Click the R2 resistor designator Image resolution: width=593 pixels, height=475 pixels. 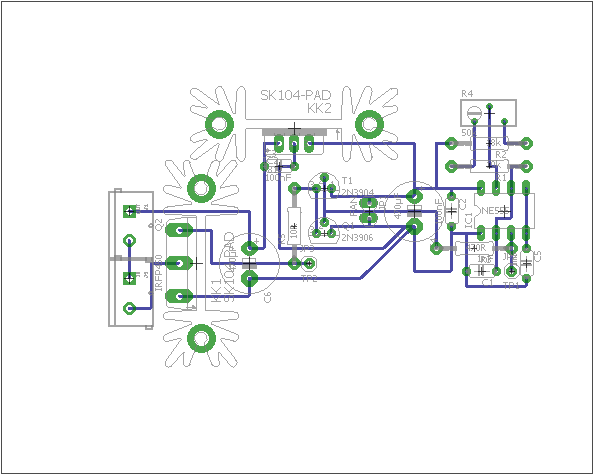[501, 154]
